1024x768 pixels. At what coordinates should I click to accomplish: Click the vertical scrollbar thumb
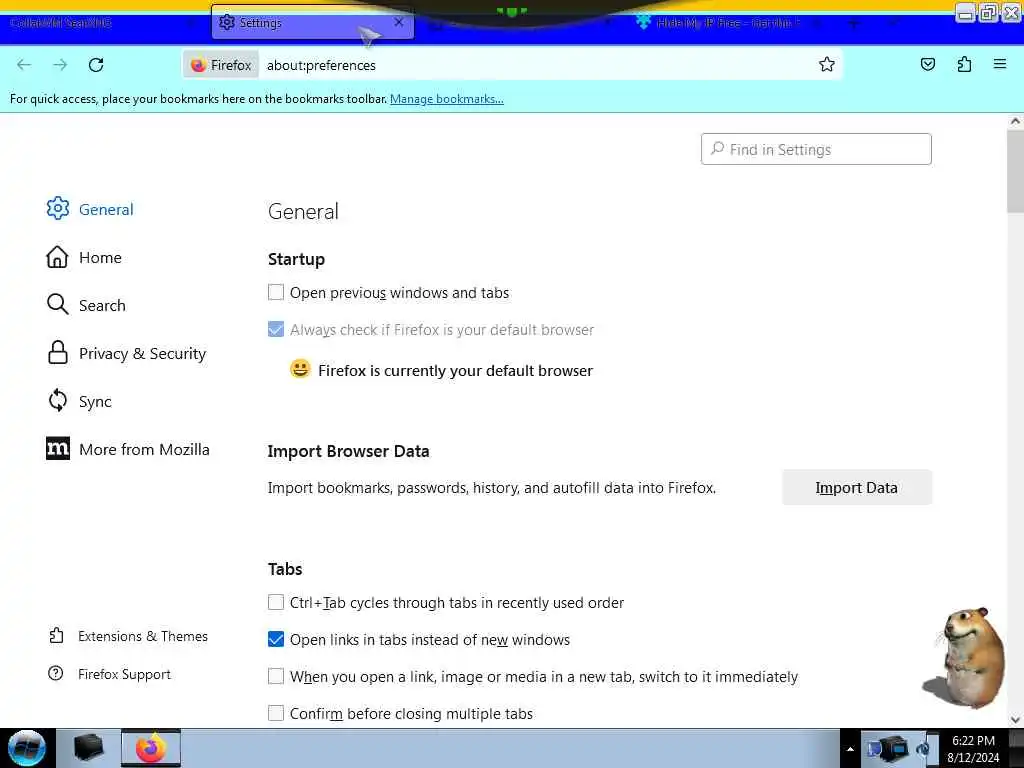[1015, 170]
